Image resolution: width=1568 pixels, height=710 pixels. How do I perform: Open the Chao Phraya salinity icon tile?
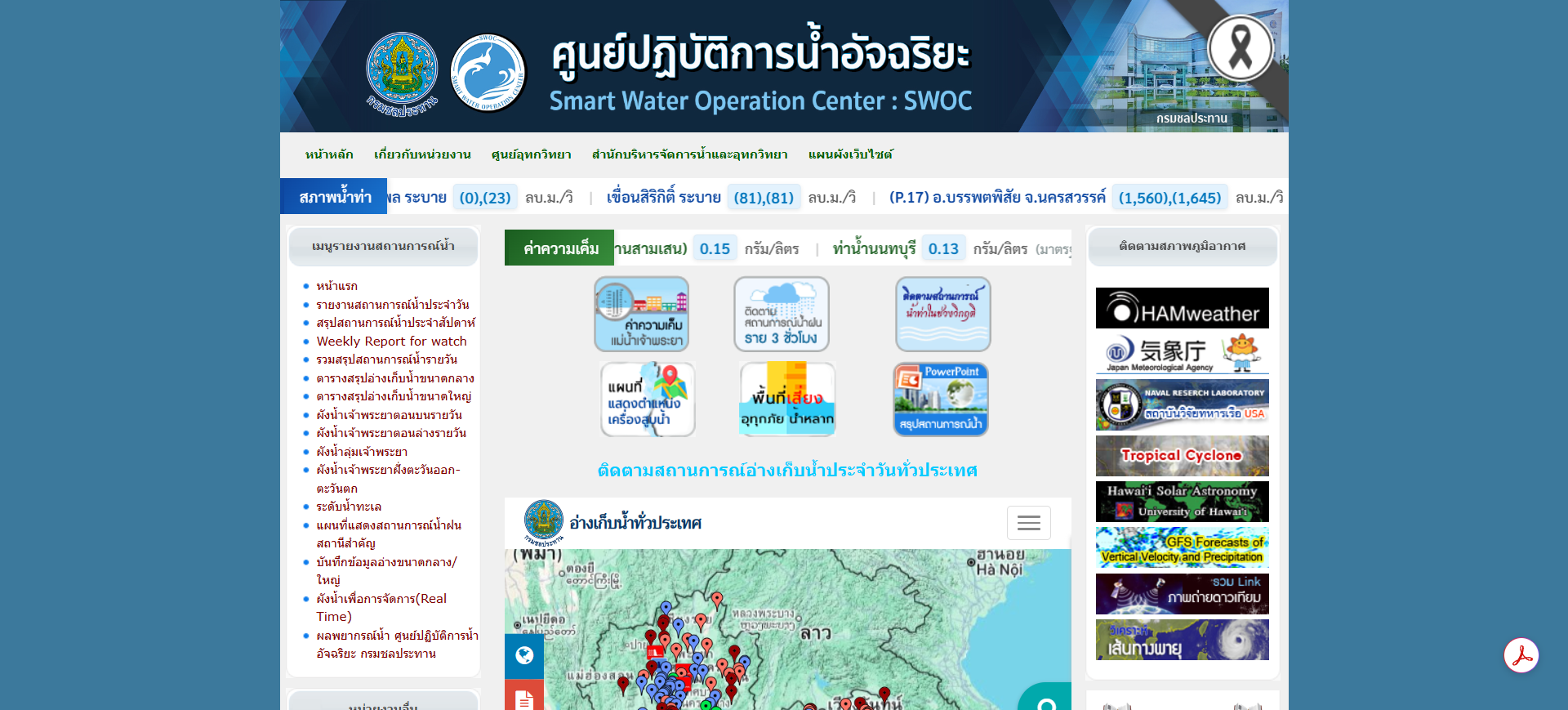[x=642, y=314]
